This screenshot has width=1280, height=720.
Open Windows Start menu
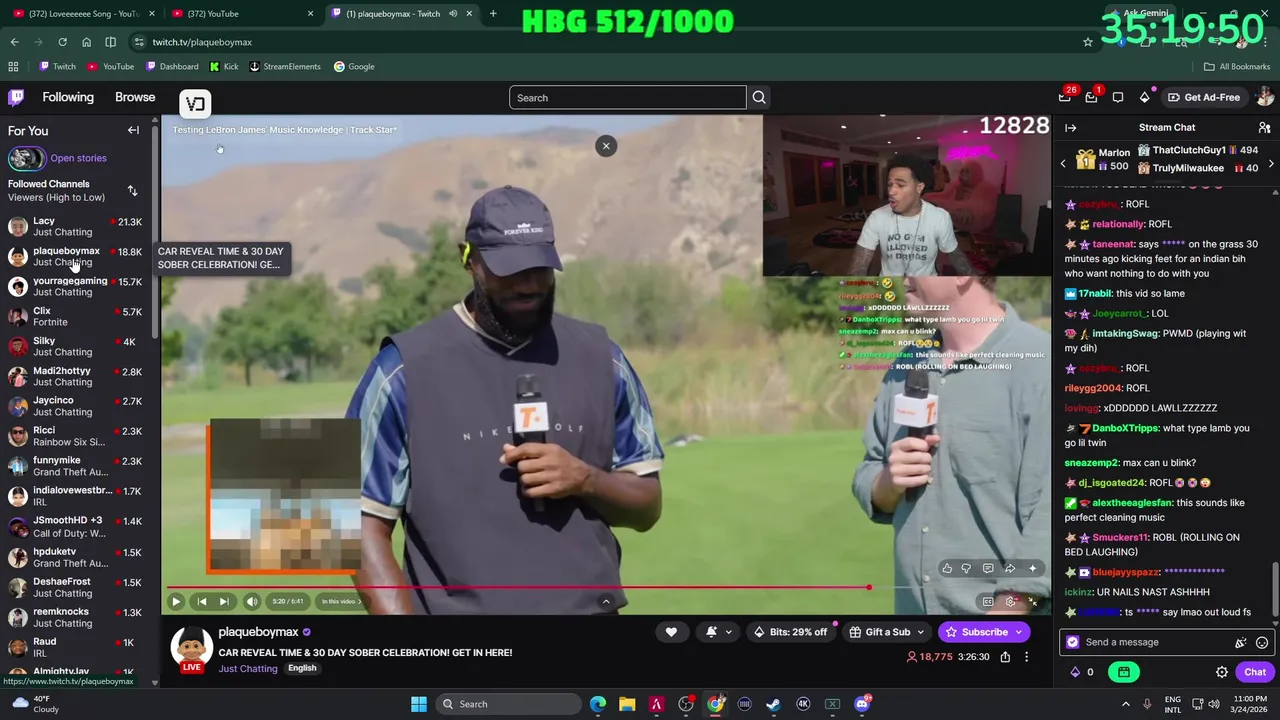point(419,704)
